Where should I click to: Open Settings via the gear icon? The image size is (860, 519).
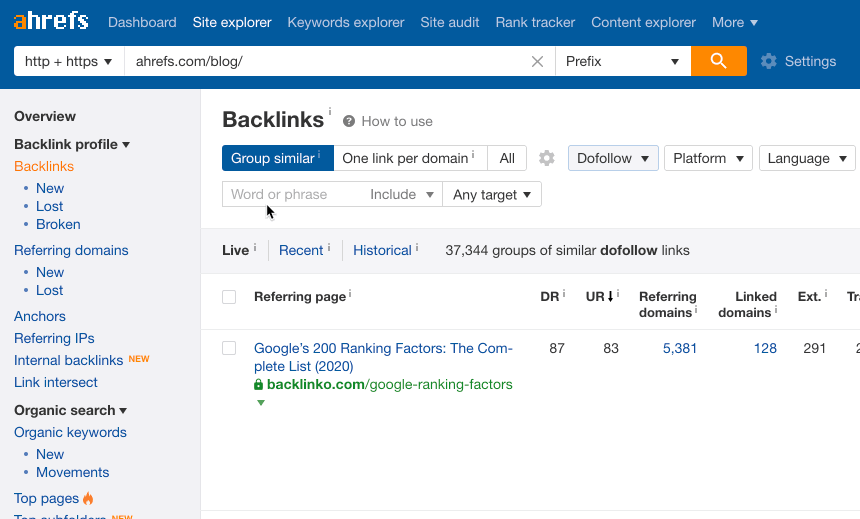(x=768, y=61)
